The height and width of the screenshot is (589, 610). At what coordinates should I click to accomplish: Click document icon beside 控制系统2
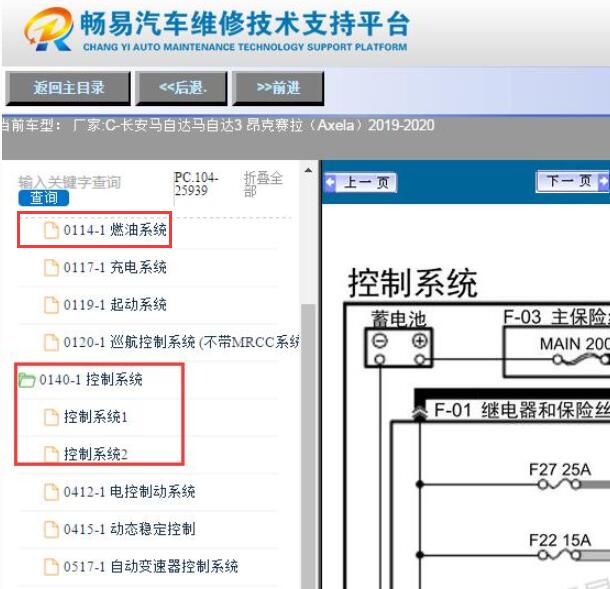click(51, 454)
